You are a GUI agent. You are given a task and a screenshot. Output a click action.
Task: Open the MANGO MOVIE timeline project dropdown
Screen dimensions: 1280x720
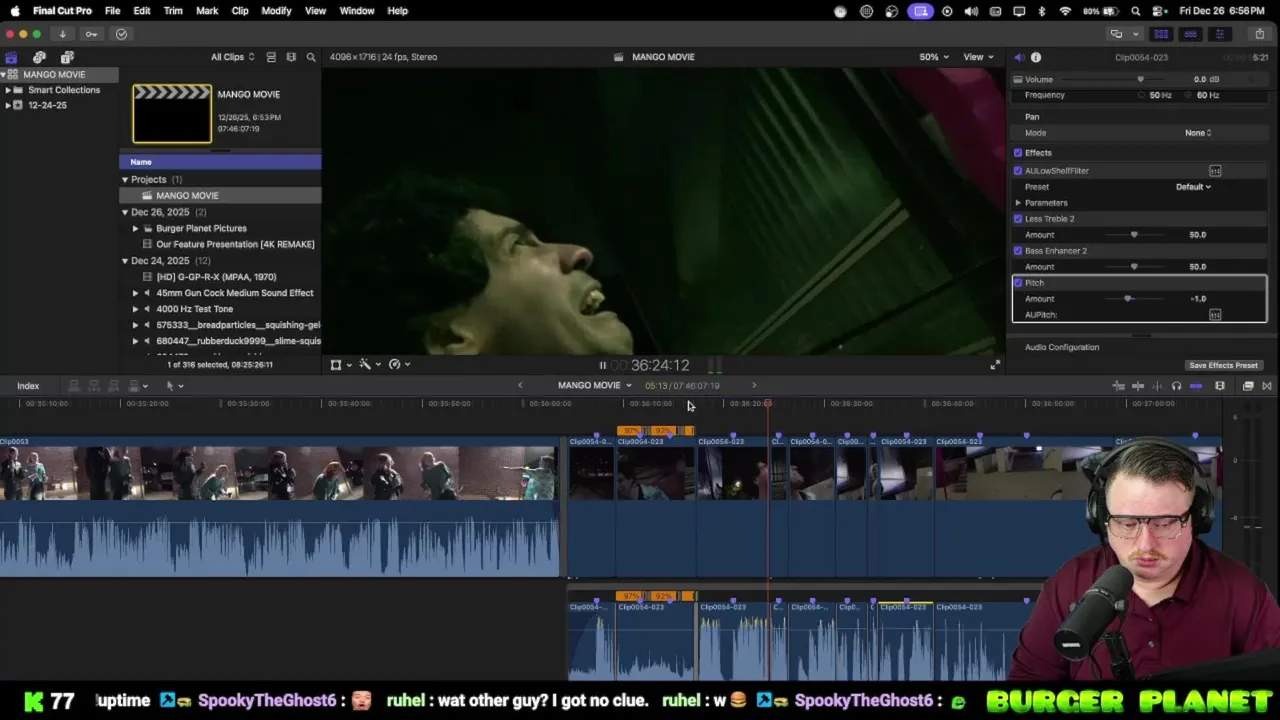click(594, 386)
